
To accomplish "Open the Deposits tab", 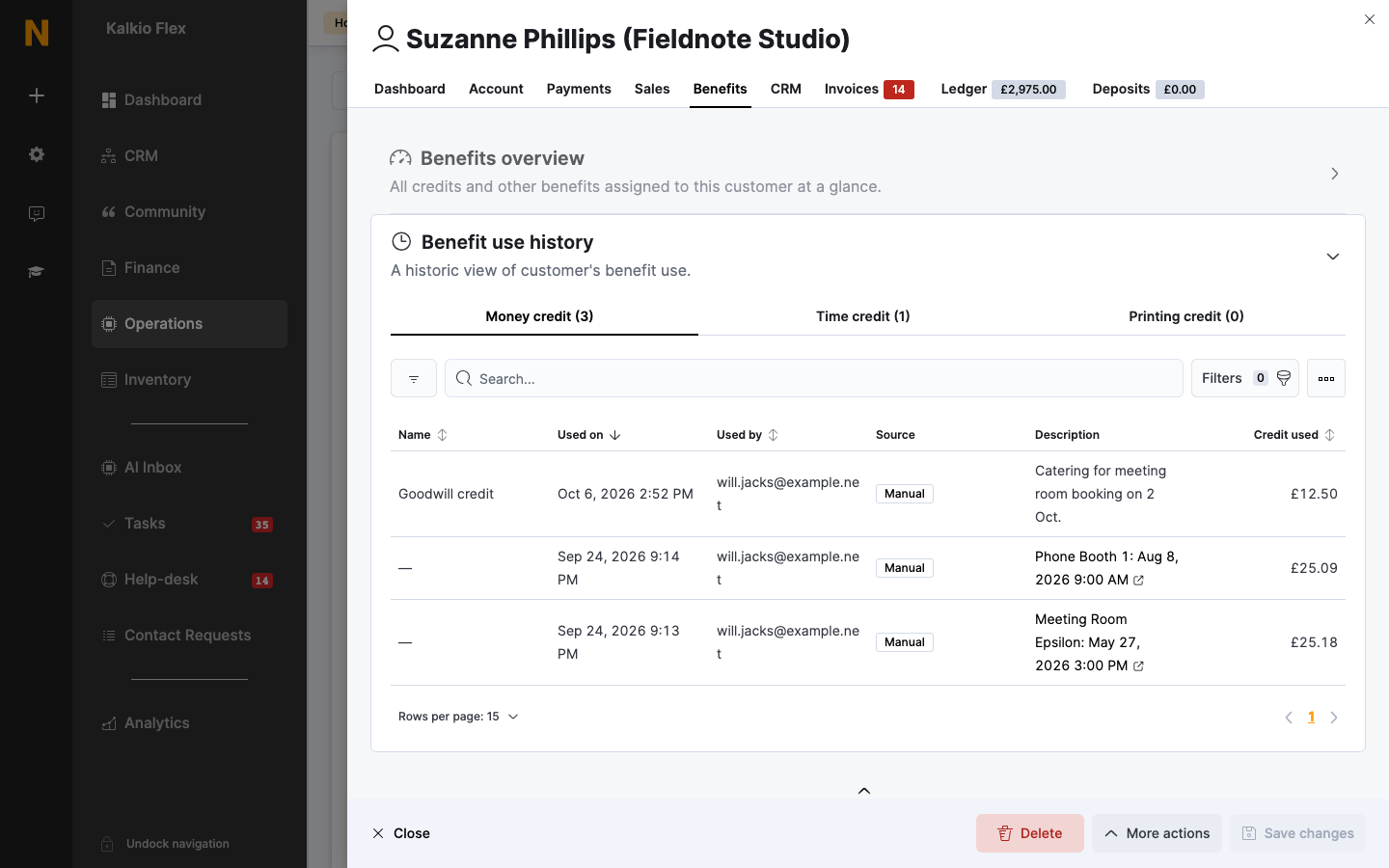I will tap(1148, 89).
